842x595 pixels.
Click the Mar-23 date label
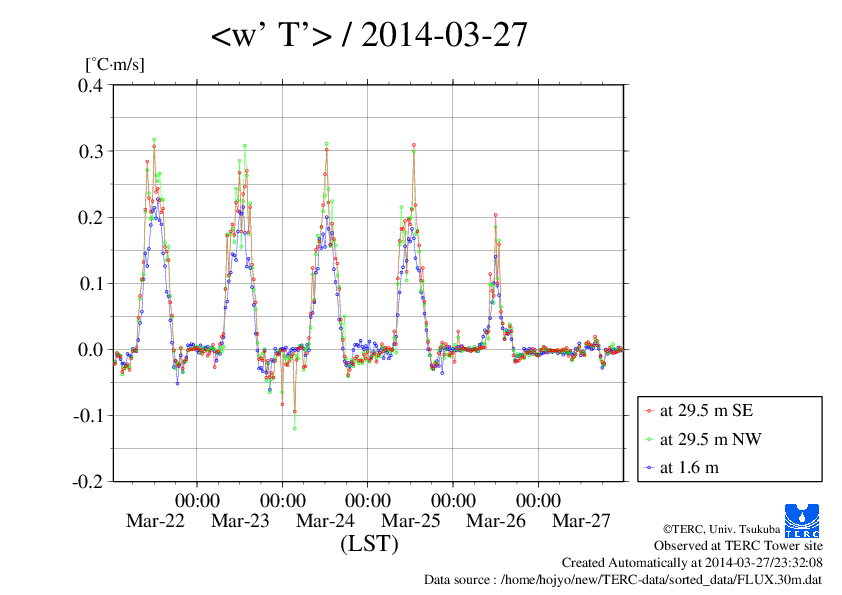pos(240,520)
